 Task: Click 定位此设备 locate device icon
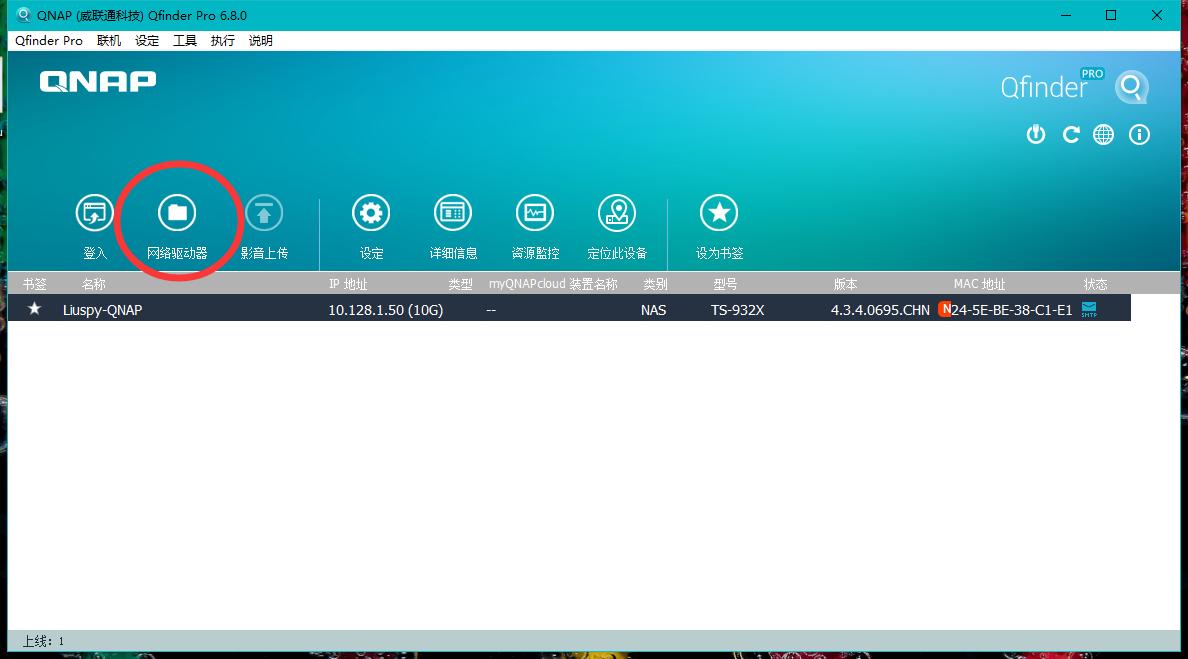point(617,213)
